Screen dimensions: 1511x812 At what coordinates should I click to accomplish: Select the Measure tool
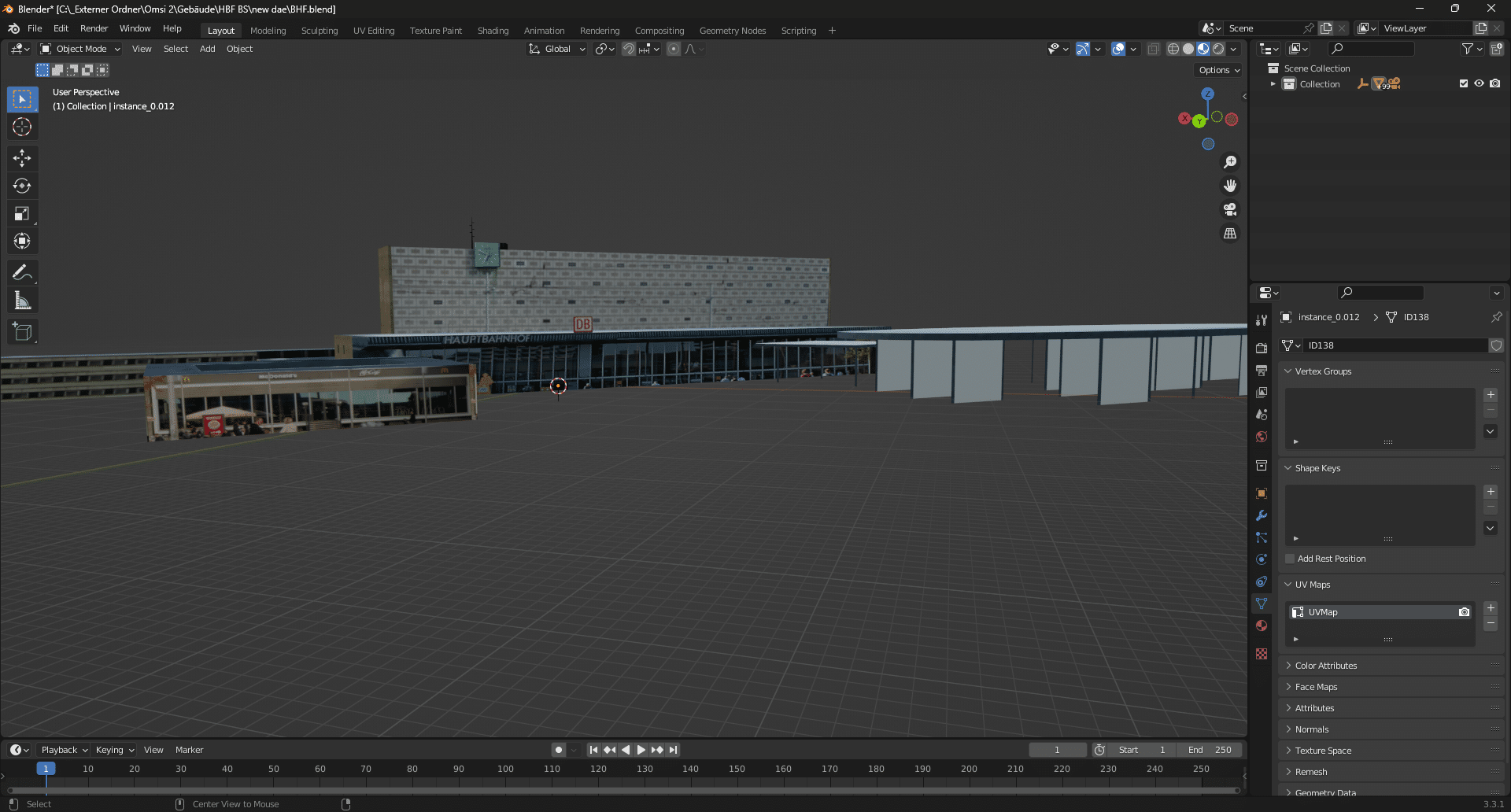tap(22, 301)
